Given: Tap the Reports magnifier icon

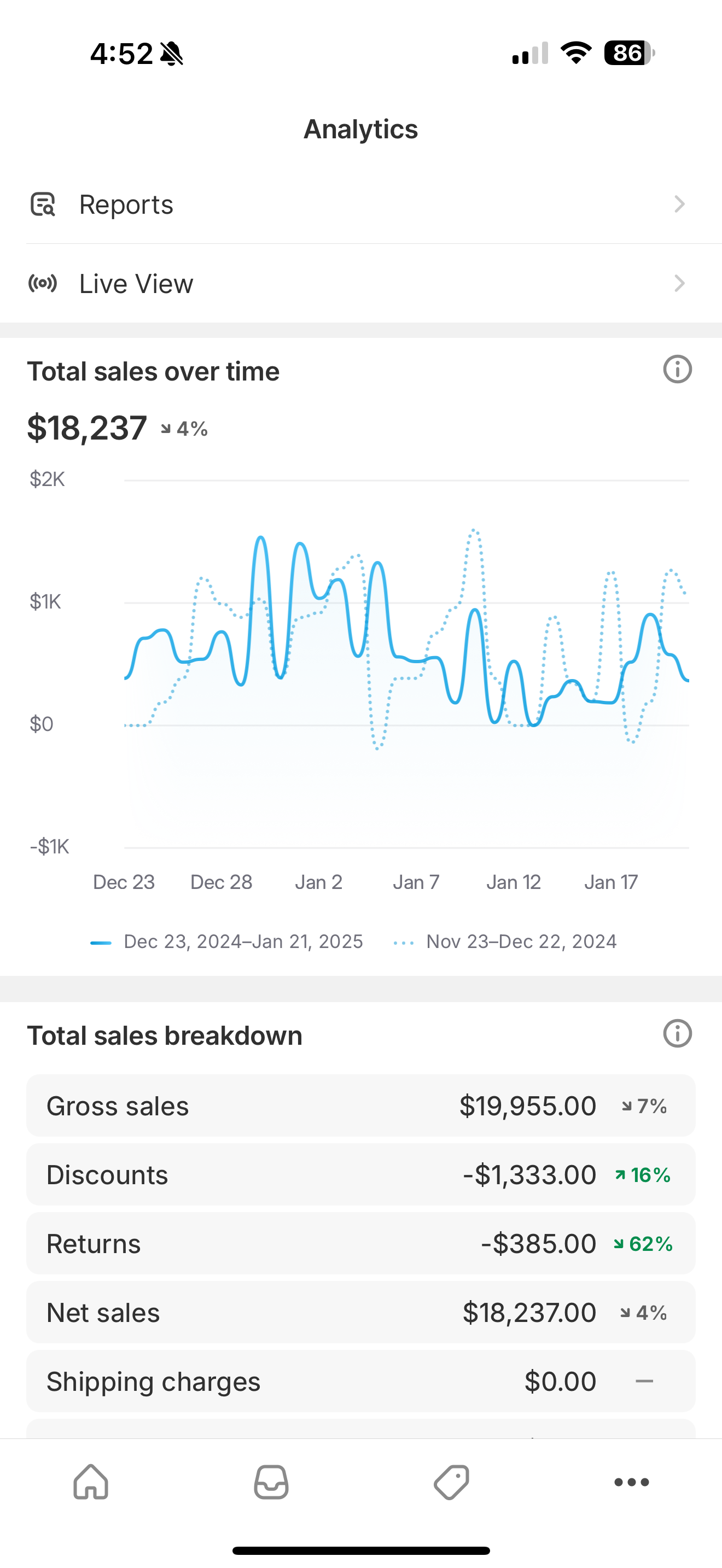Looking at the screenshot, I should point(43,204).
